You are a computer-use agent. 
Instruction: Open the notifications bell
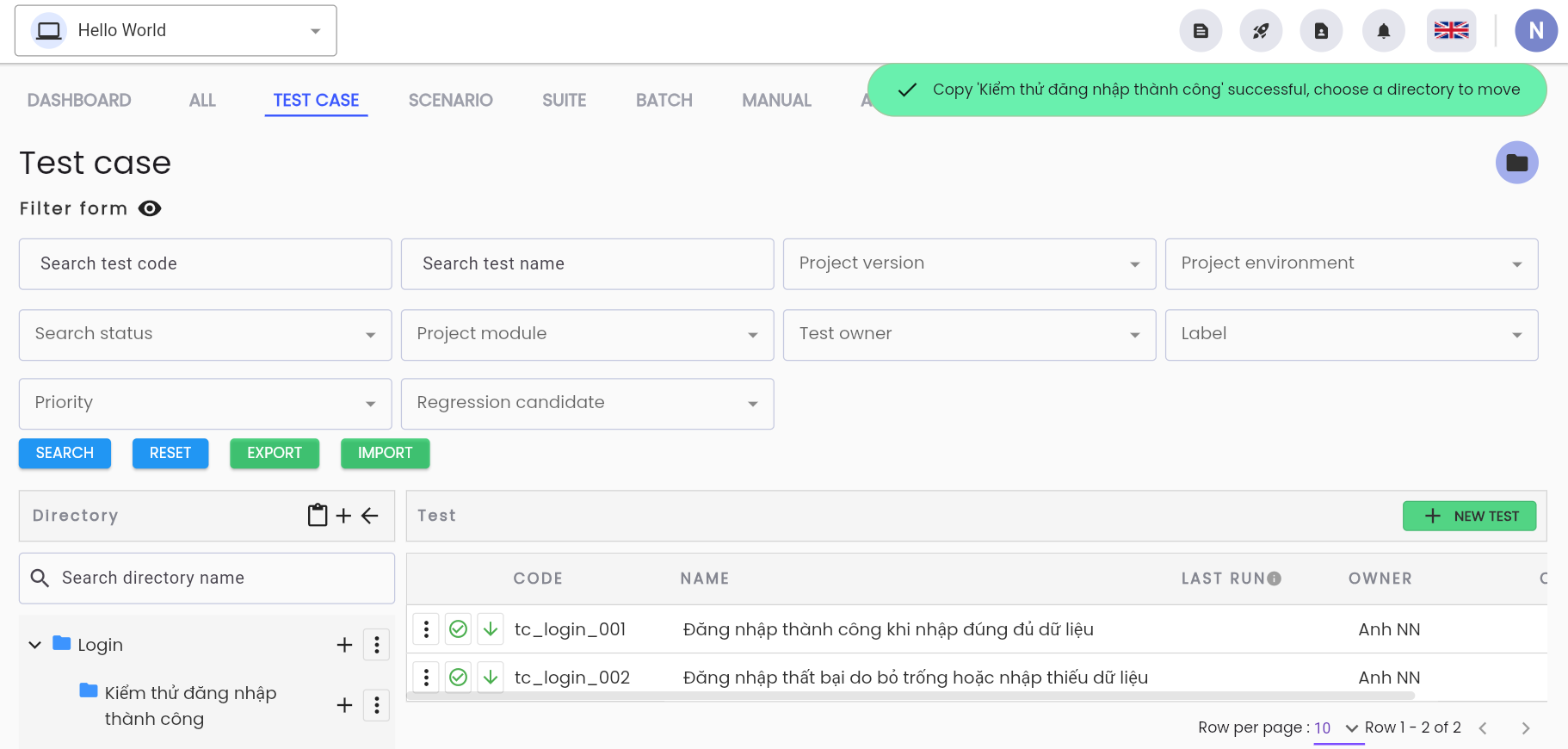point(1384,31)
